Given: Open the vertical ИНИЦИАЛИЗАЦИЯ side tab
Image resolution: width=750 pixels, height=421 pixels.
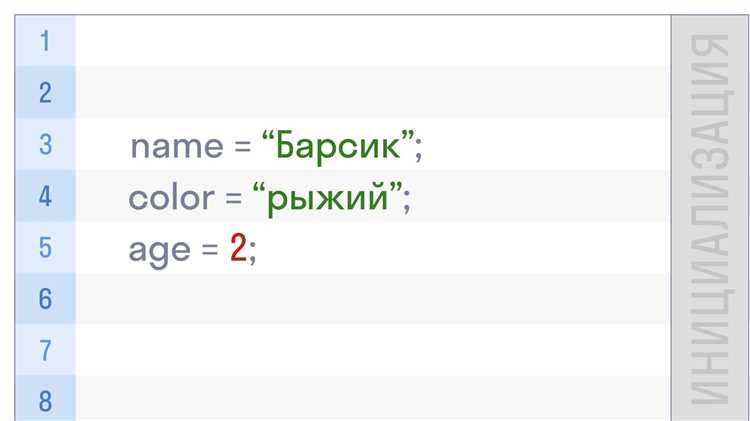Looking at the screenshot, I should click(x=710, y=218).
